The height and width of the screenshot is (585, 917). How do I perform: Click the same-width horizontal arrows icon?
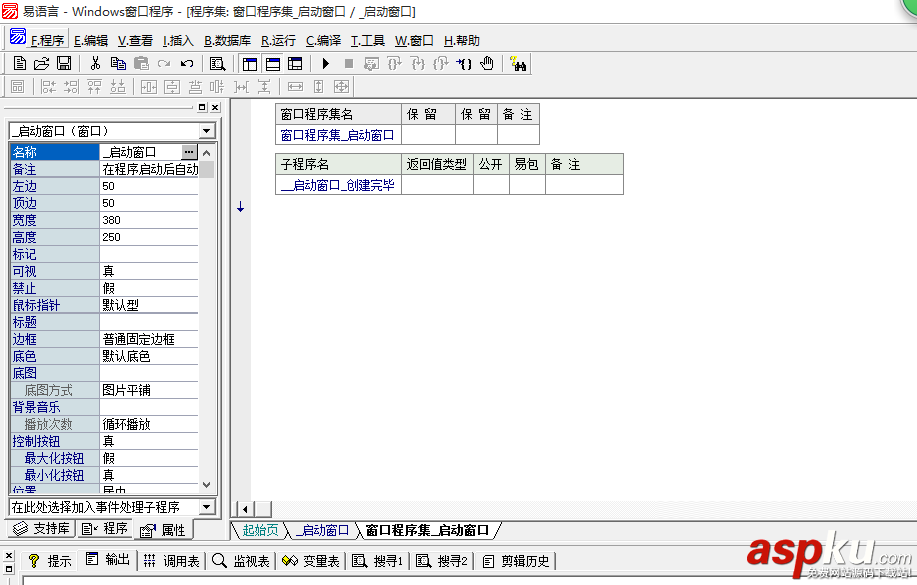point(295,87)
